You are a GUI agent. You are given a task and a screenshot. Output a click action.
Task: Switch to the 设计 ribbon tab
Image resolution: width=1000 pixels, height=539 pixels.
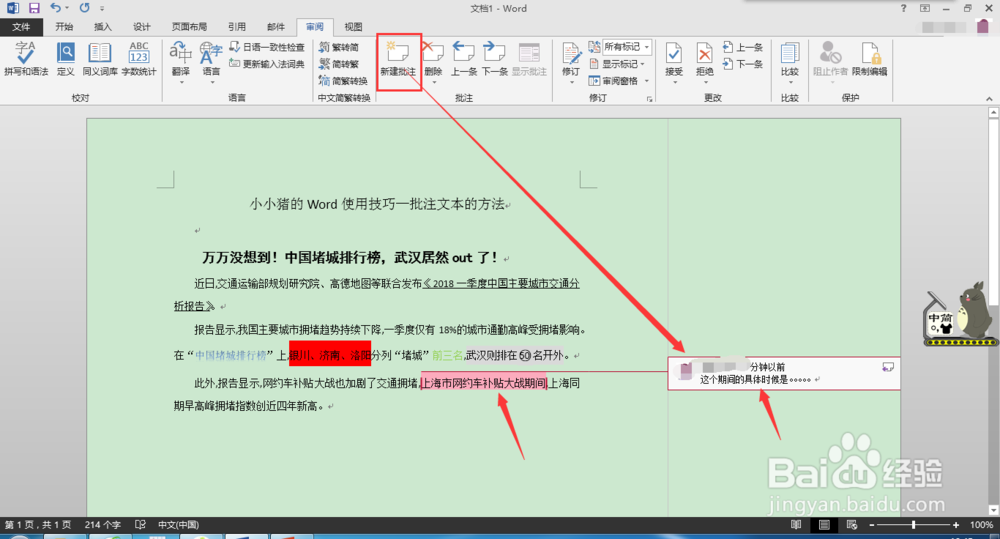click(142, 27)
